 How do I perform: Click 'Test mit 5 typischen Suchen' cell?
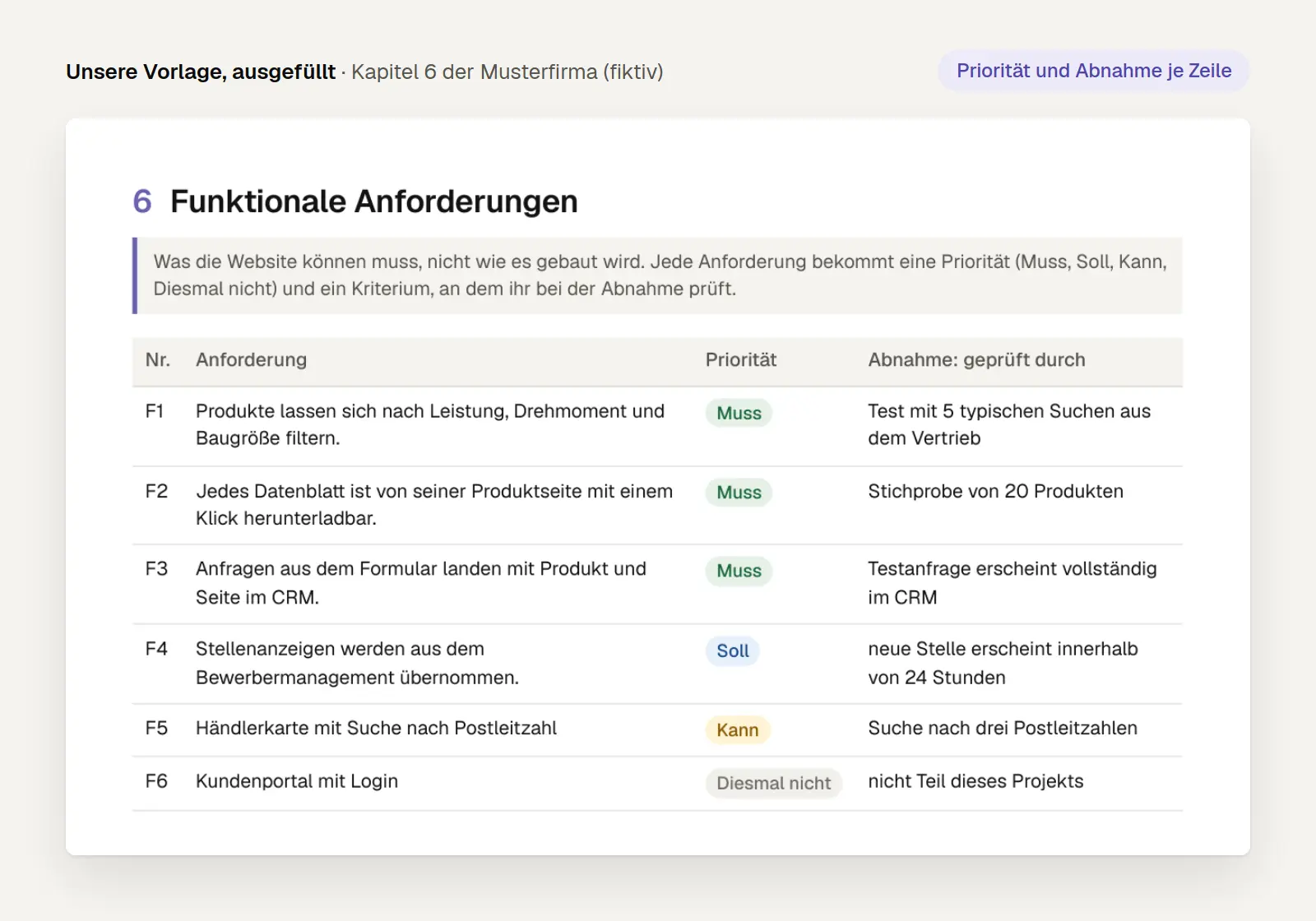[1009, 424]
